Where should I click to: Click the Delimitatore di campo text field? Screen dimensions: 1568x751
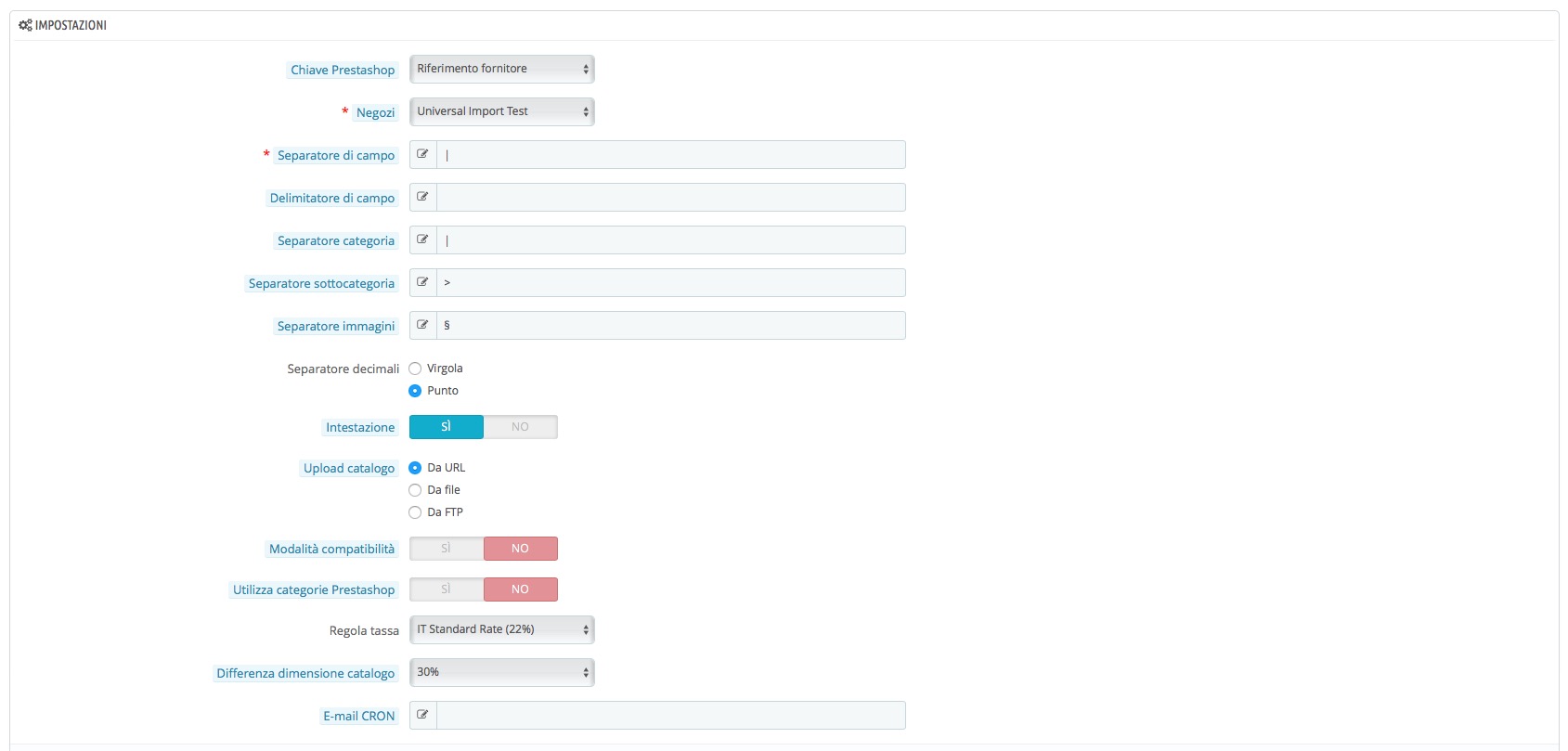click(x=671, y=197)
